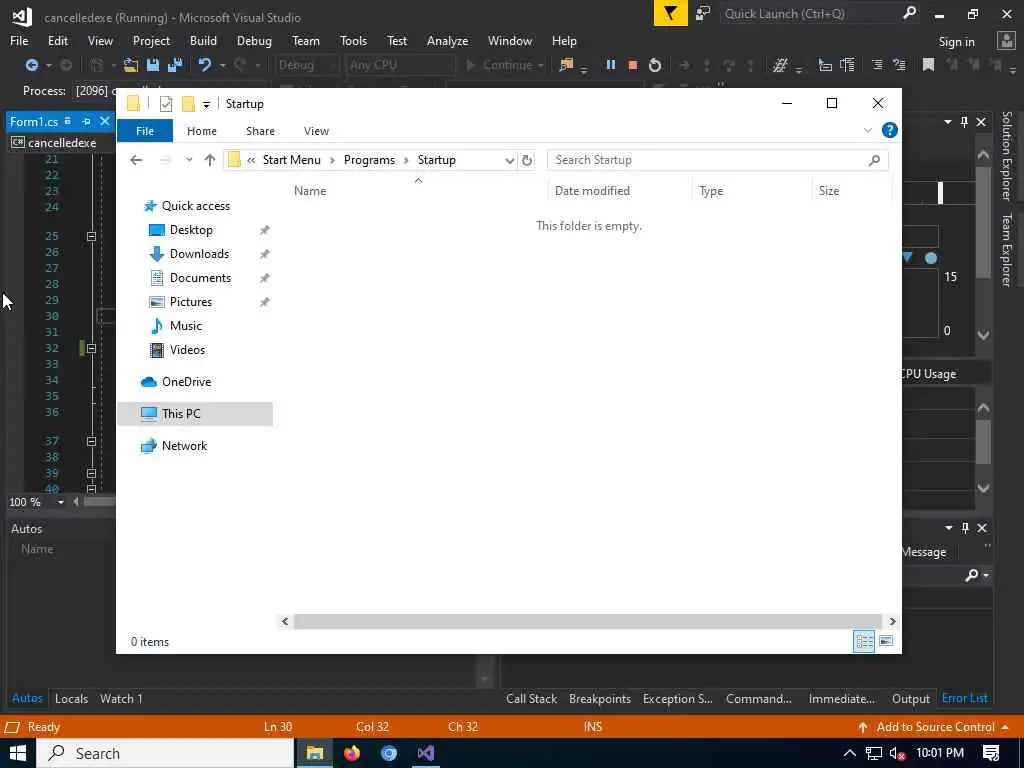Click the Save All icon in Visual Studio toolbar
The width and height of the screenshot is (1024, 768).
tap(175, 65)
